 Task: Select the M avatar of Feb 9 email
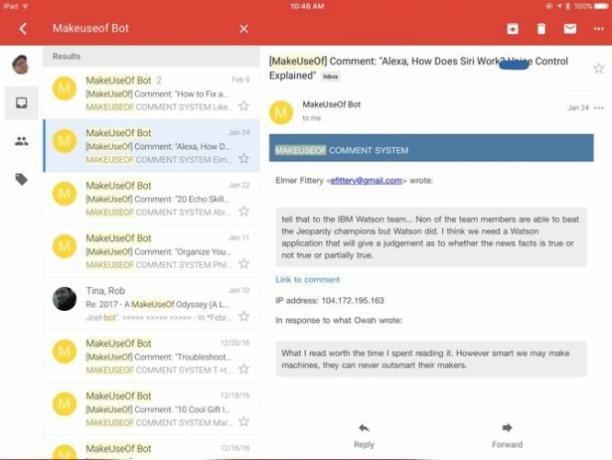64,89
